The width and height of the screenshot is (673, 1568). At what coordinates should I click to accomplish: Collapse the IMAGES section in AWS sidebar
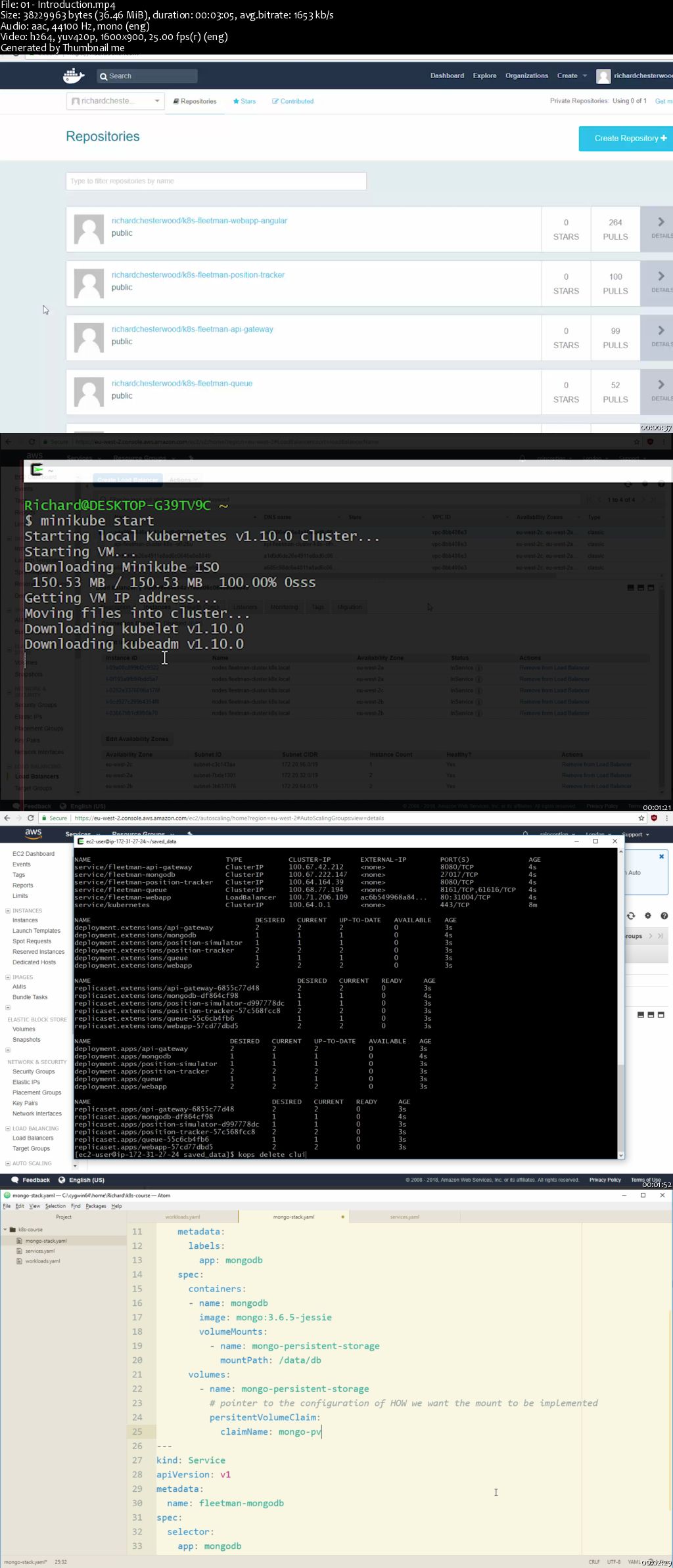tap(8, 977)
